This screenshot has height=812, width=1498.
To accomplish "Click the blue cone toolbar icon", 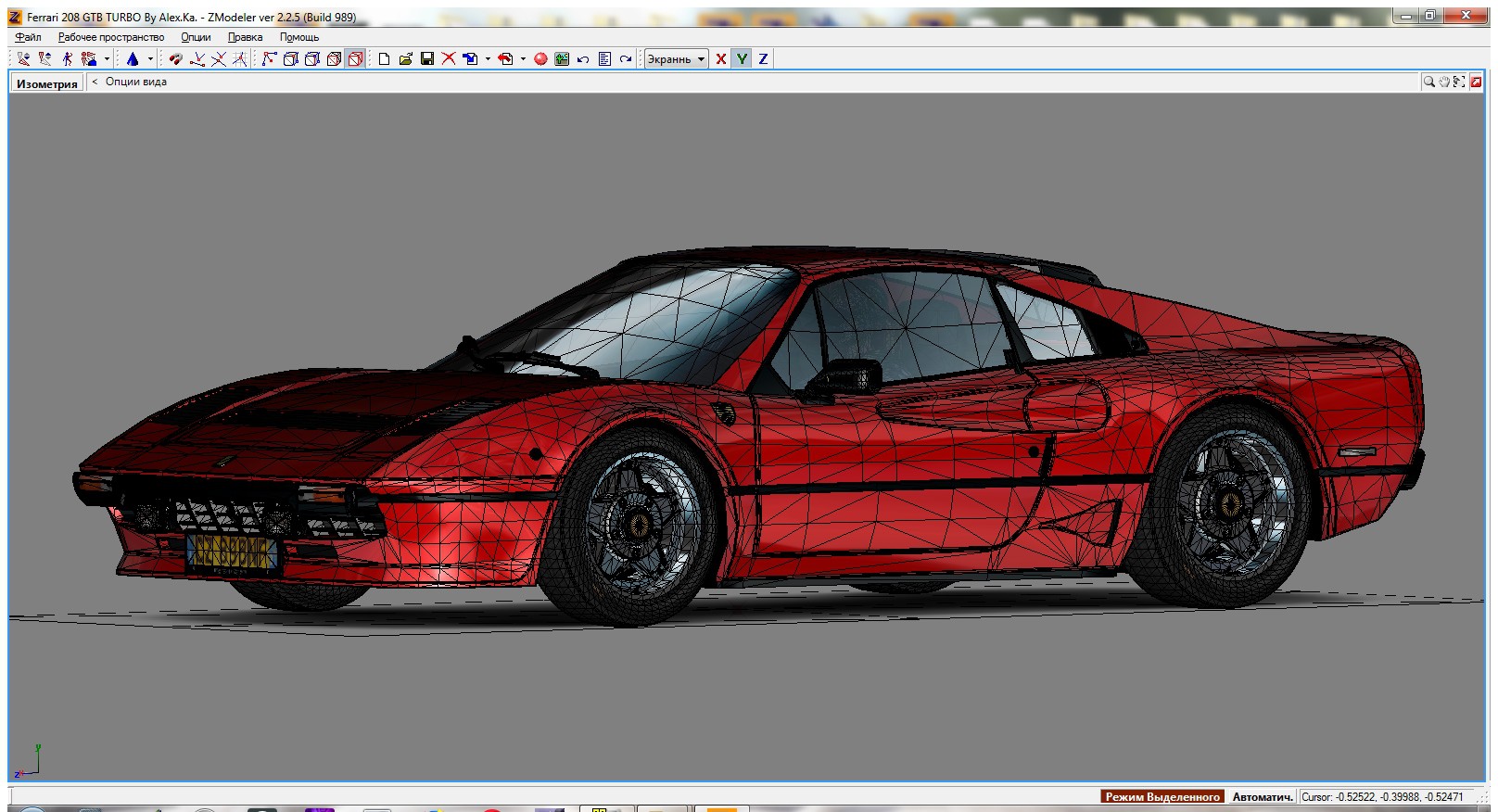I will click(x=133, y=59).
